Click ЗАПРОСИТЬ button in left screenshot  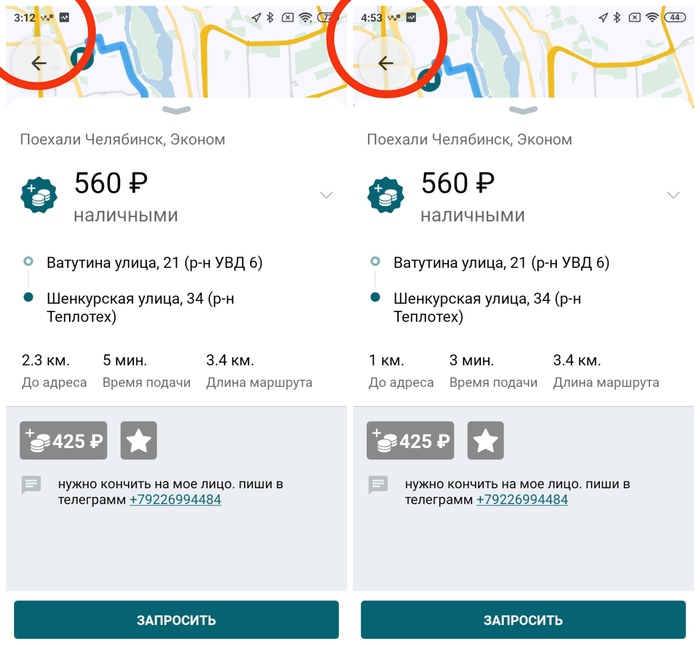pos(176,620)
